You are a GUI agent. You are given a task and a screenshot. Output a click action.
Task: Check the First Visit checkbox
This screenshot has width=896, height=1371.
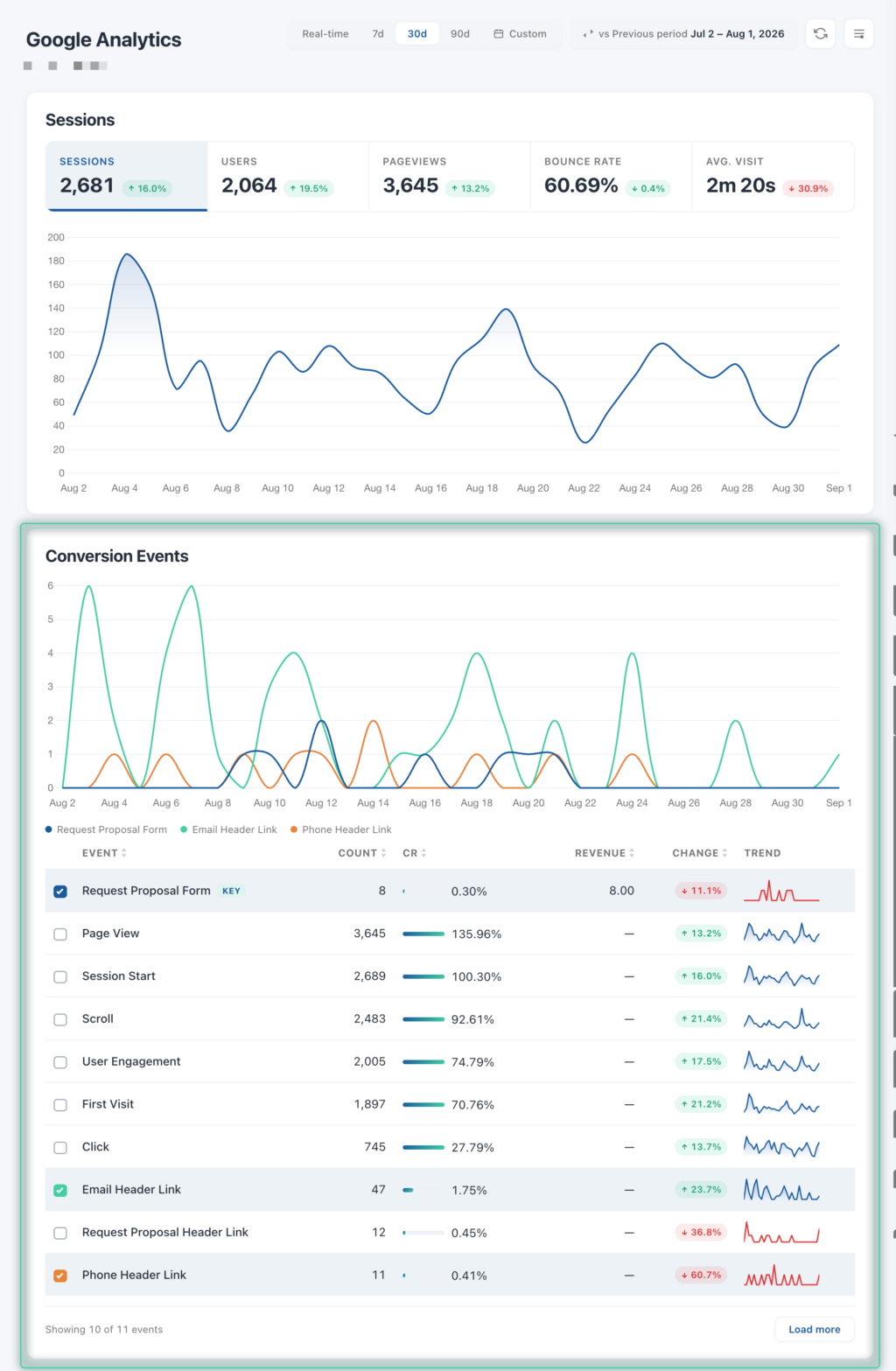60,1105
